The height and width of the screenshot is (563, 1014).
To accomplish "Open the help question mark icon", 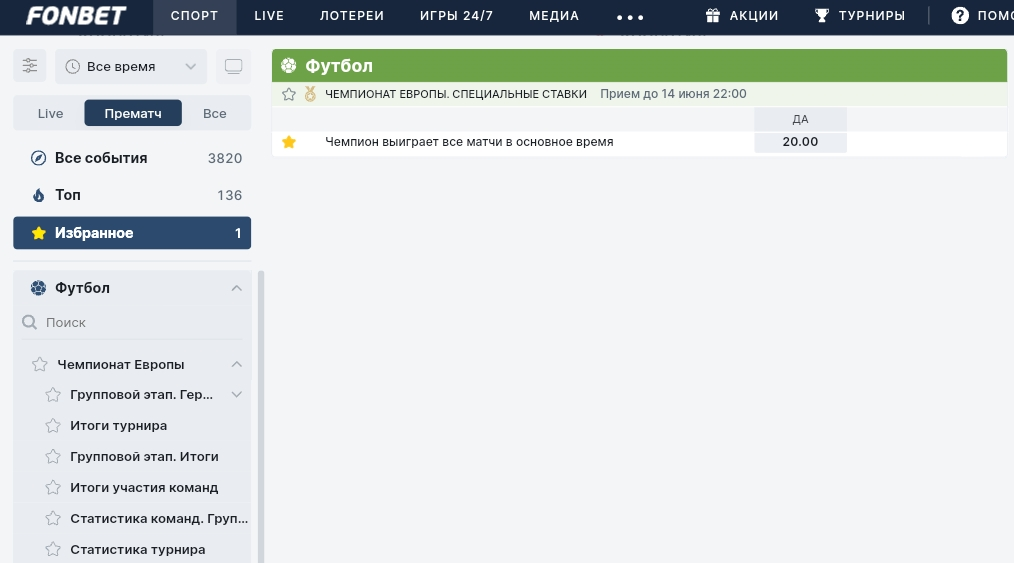I will (x=960, y=16).
